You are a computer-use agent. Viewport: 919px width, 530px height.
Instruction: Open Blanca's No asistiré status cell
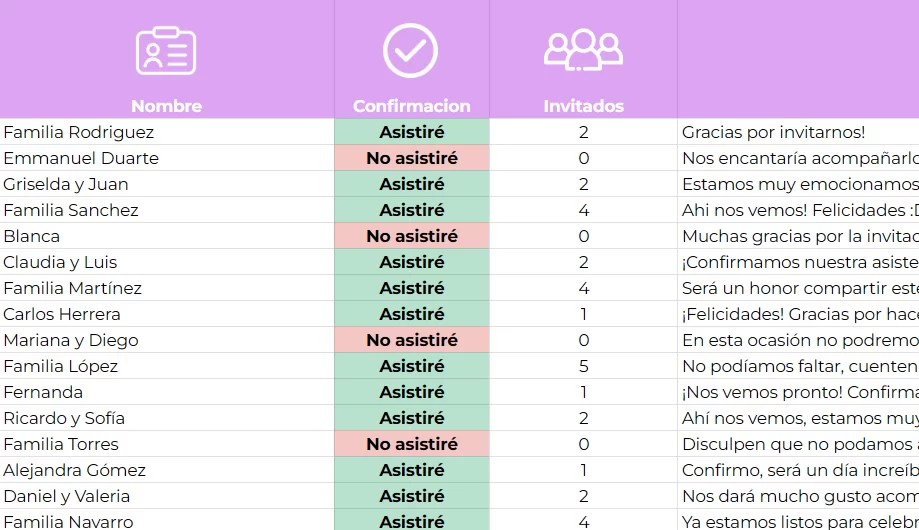point(411,236)
